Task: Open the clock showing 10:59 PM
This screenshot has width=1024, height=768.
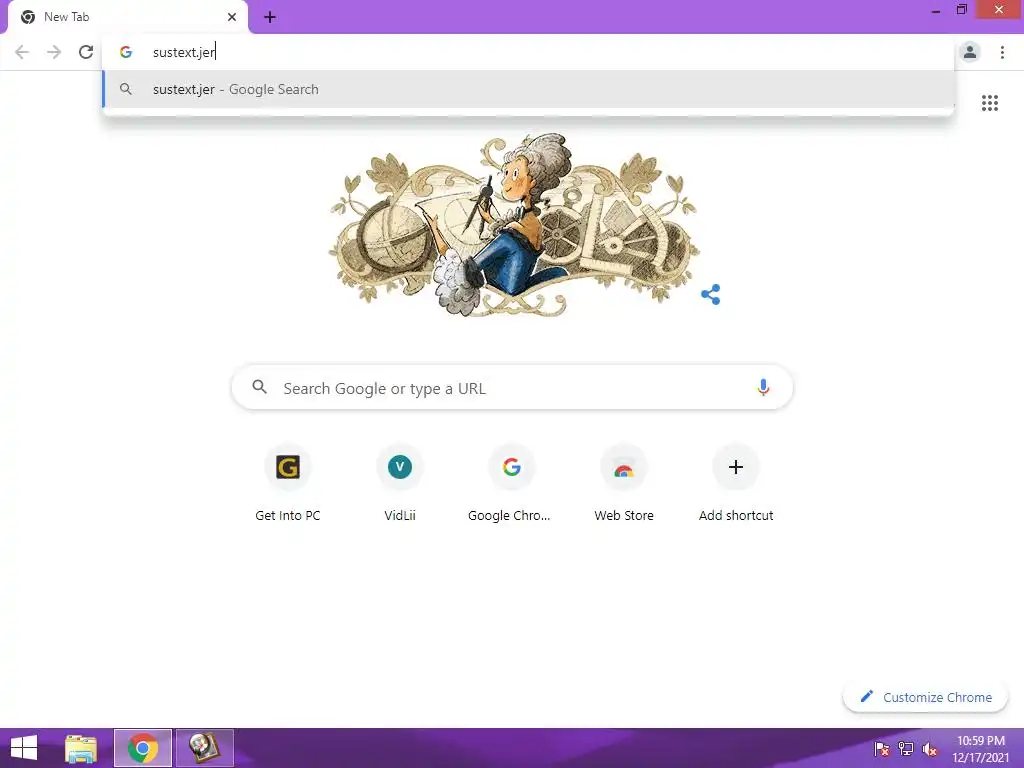Action: [x=981, y=749]
